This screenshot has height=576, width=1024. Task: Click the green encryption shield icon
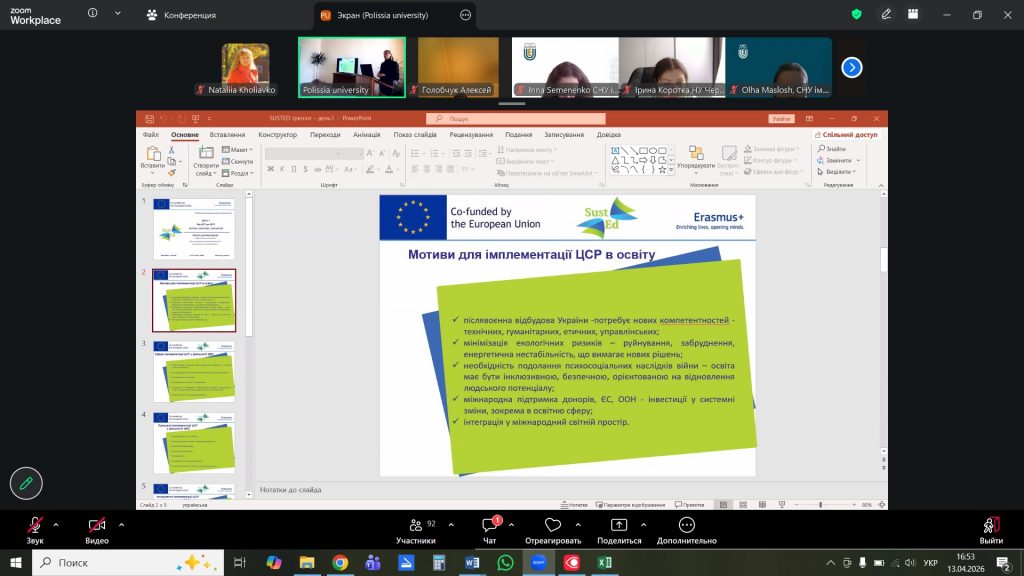856,15
